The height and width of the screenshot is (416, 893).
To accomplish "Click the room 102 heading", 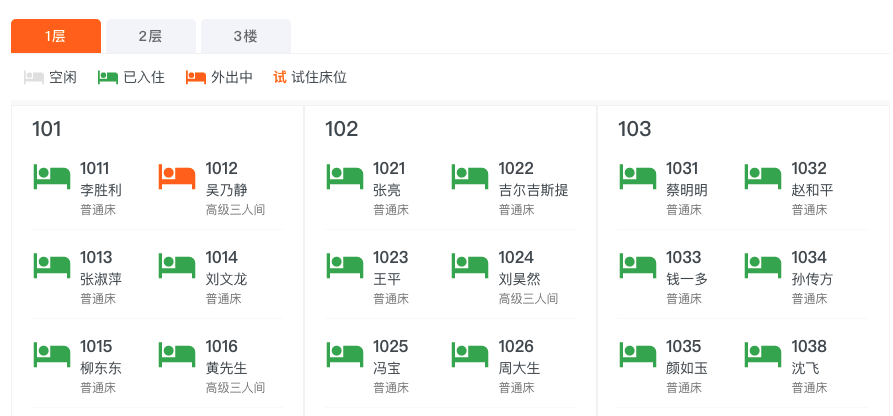I will [342, 129].
